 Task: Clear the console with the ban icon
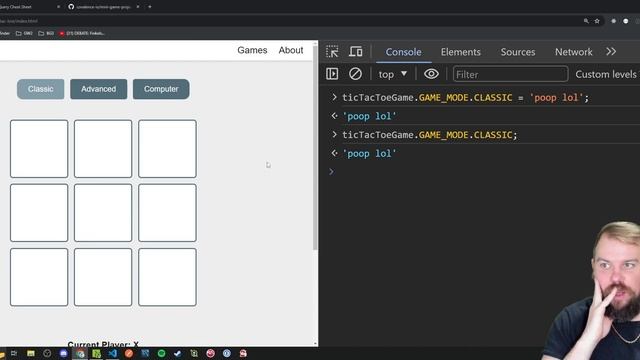pos(355,74)
